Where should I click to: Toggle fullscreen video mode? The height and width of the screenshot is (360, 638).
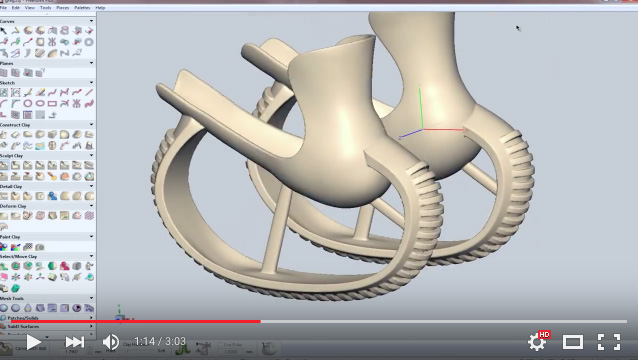pyautogui.click(x=609, y=342)
